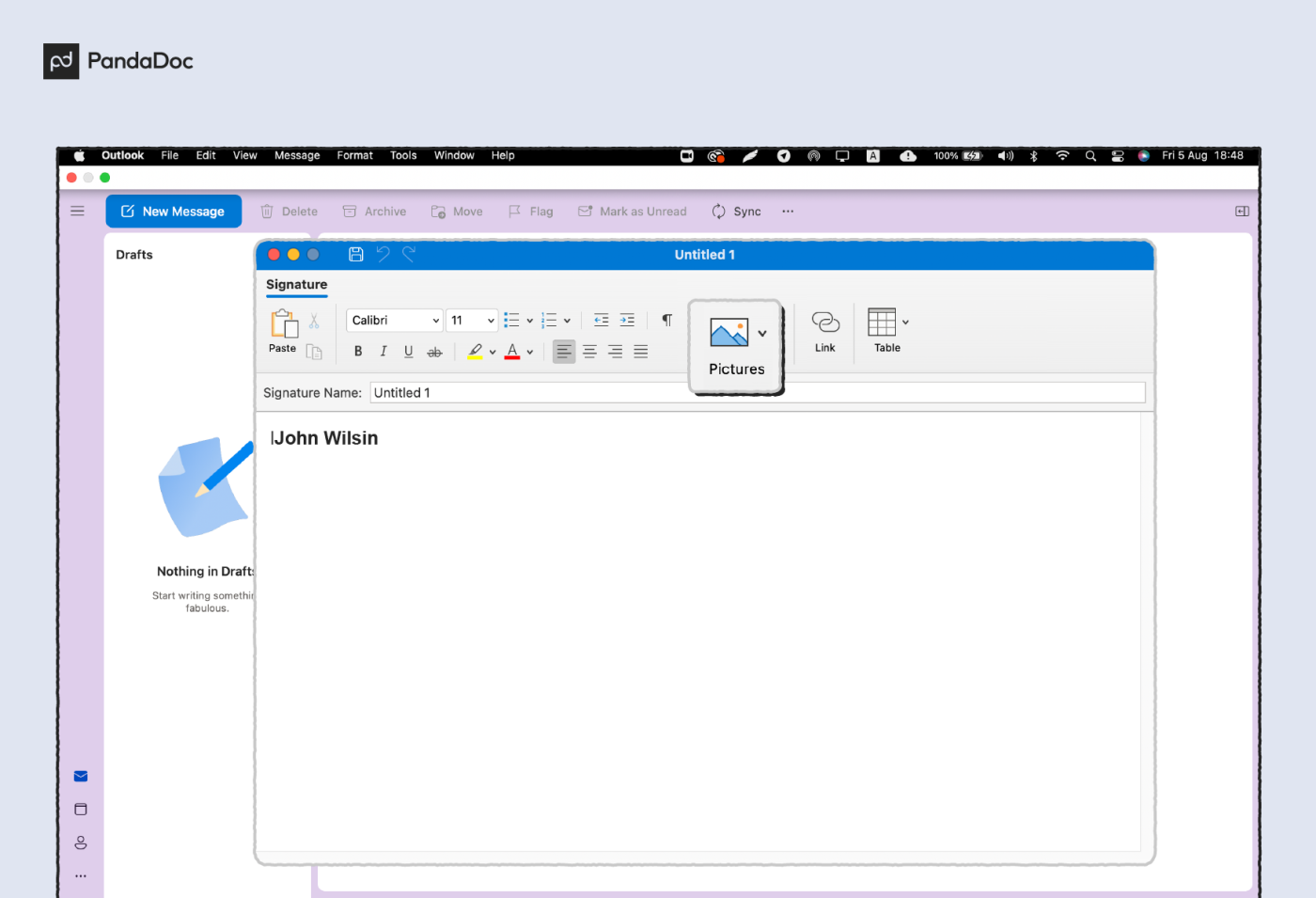Click Mark as Unread

633,212
